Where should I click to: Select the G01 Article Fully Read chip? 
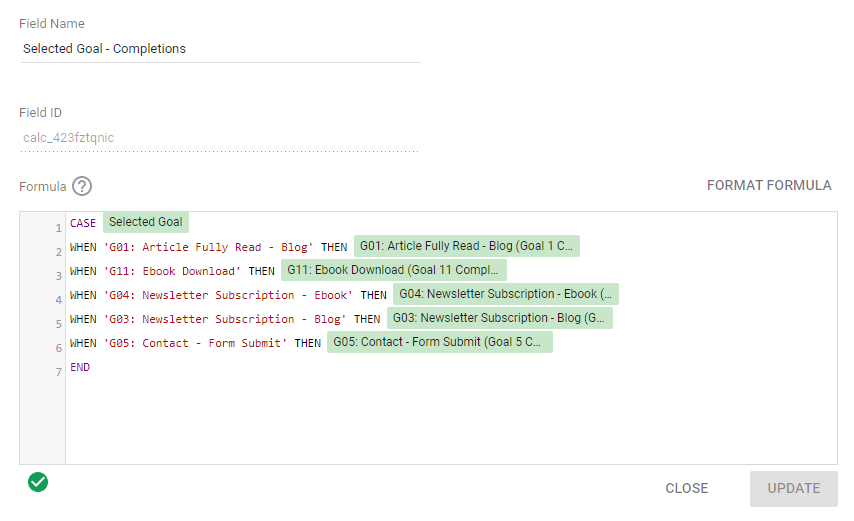(x=467, y=246)
